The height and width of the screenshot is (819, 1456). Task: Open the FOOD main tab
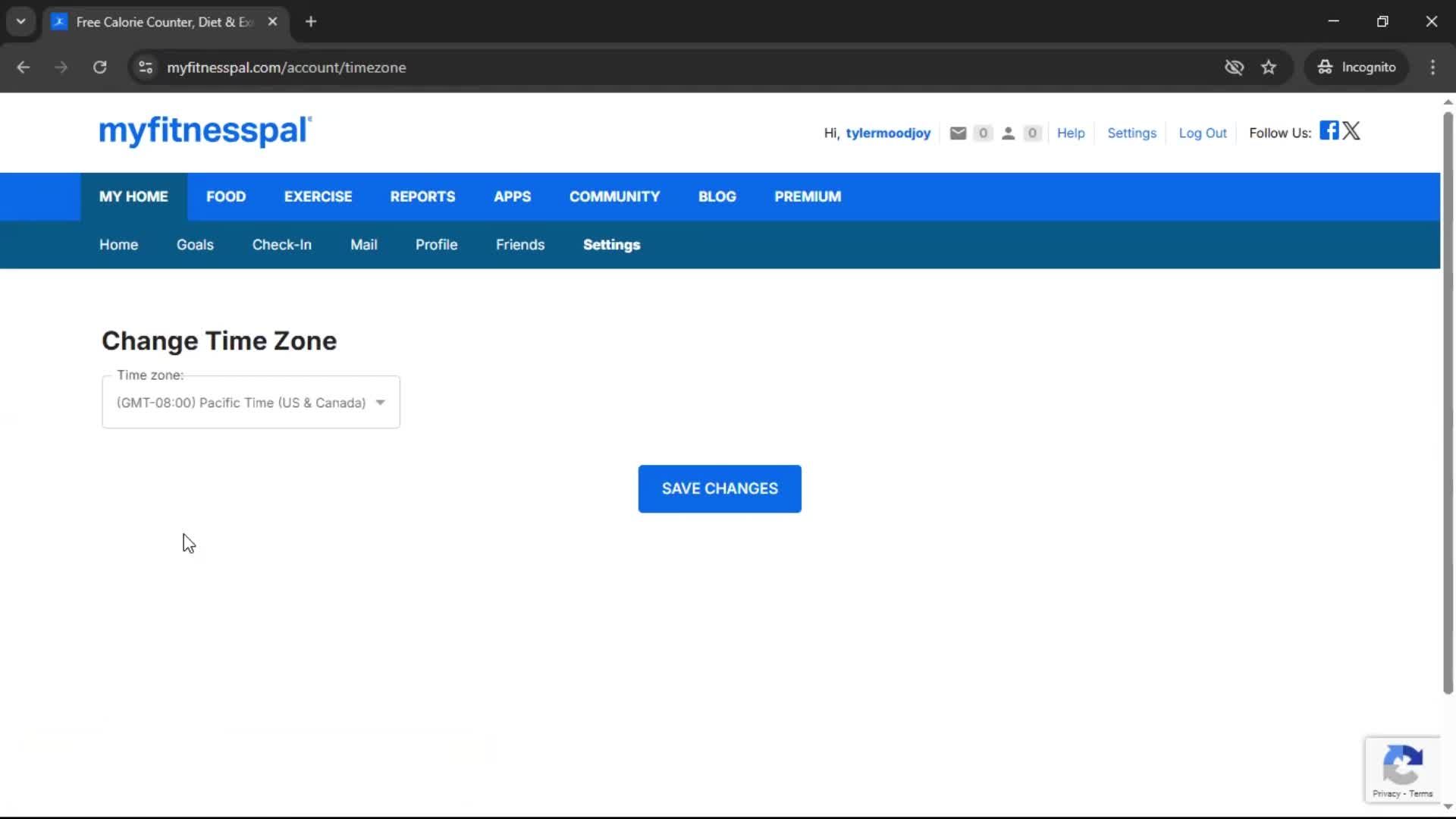click(226, 196)
